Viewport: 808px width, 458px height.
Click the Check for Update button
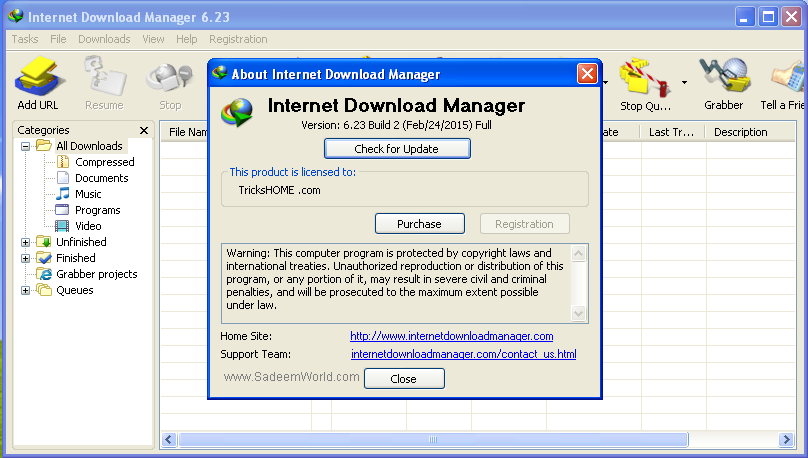[397, 149]
